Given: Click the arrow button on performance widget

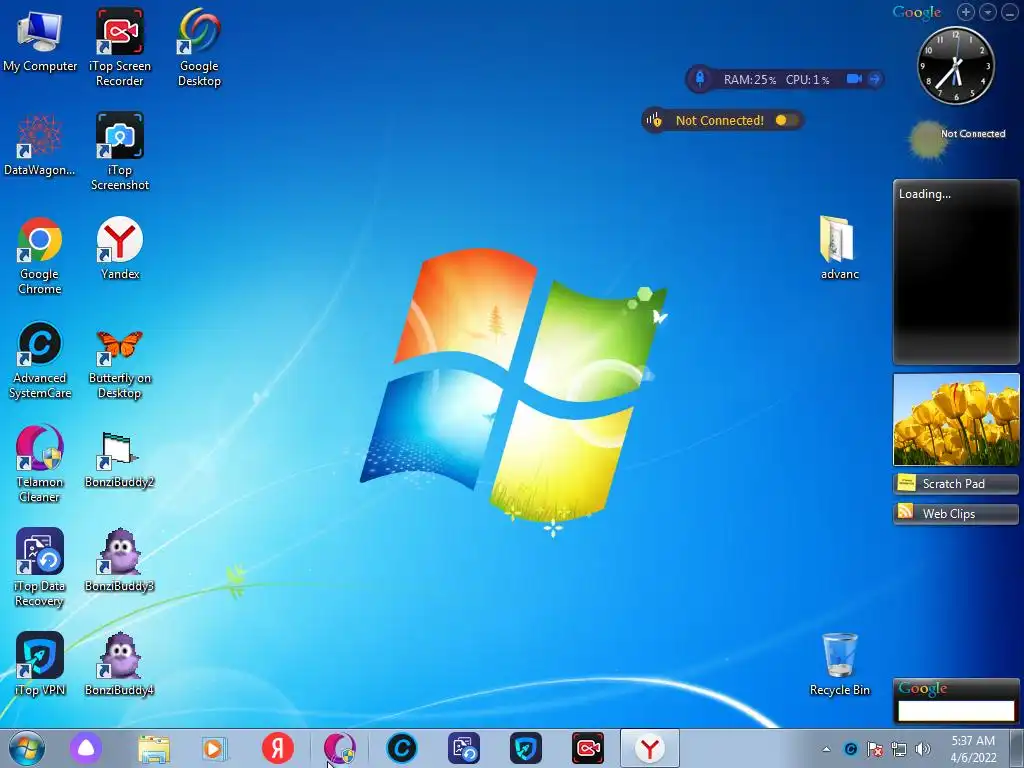Looking at the screenshot, I should [875, 79].
